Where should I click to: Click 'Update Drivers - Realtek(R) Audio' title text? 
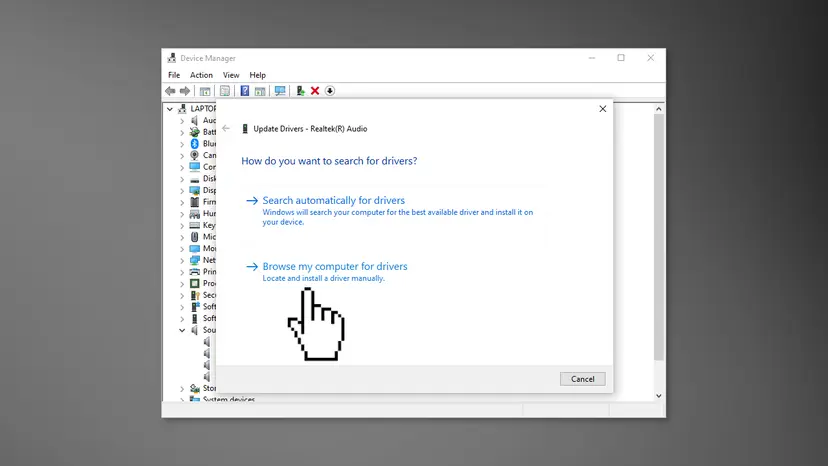(310, 128)
